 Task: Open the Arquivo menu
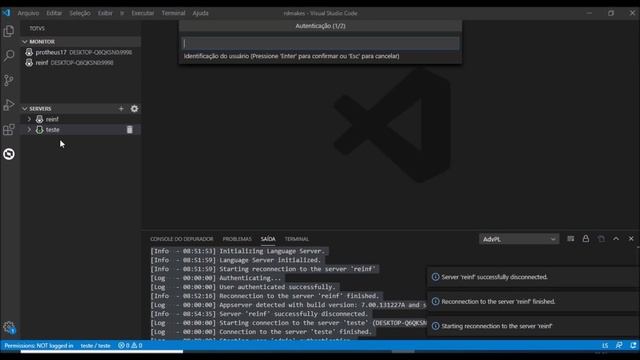[28, 13]
